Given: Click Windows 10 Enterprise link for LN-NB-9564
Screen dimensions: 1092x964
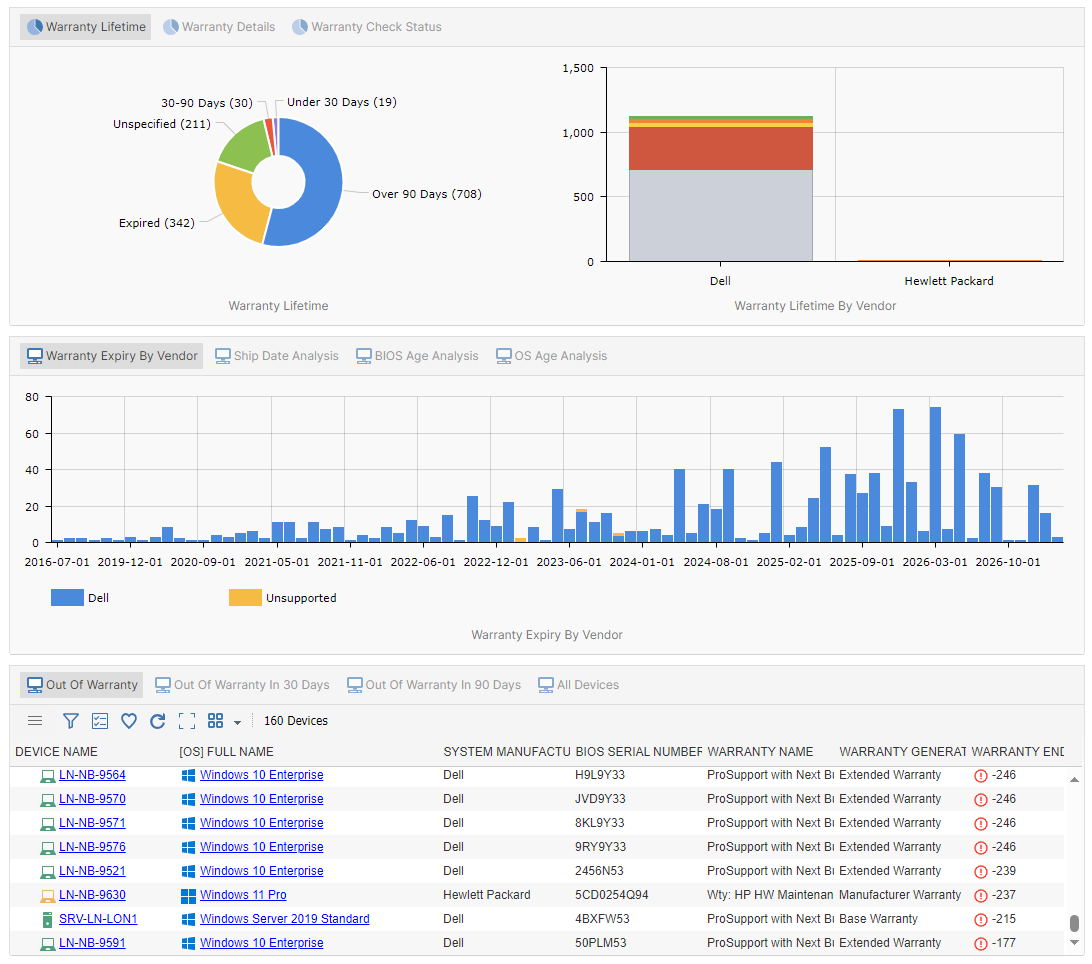Looking at the screenshot, I should pos(261,775).
